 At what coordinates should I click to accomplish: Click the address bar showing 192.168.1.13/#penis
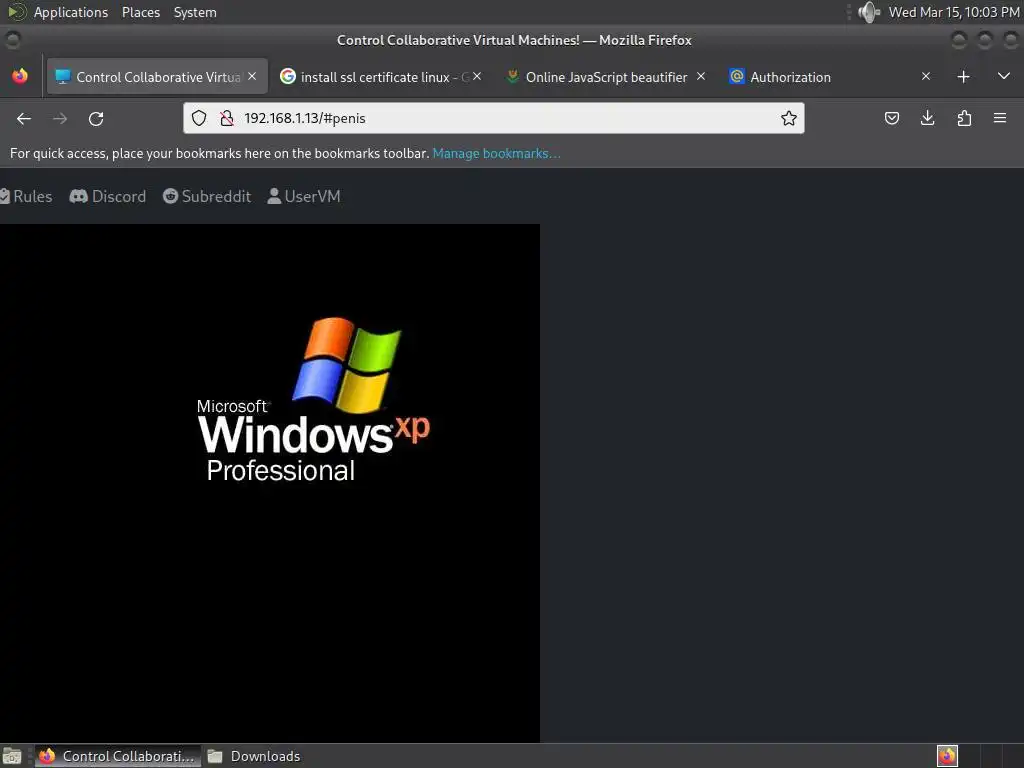494,118
